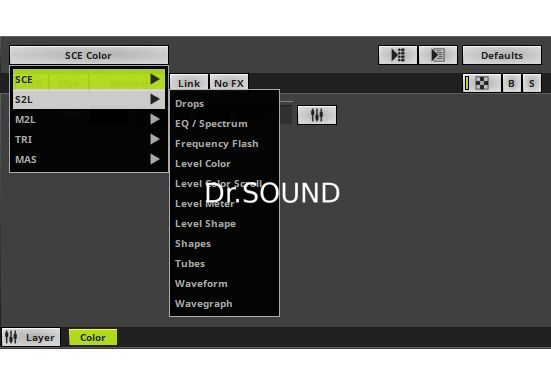
Task: Select the TRI category in menu
Action: coord(89,139)
